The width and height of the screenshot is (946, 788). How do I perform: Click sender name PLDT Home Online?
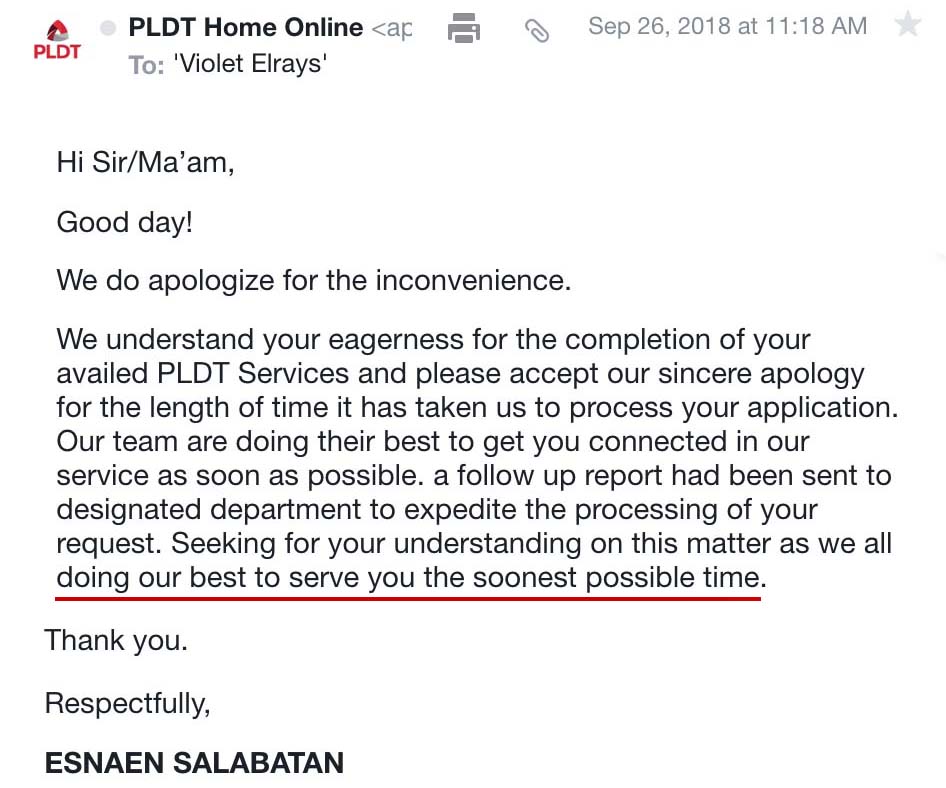245,27
